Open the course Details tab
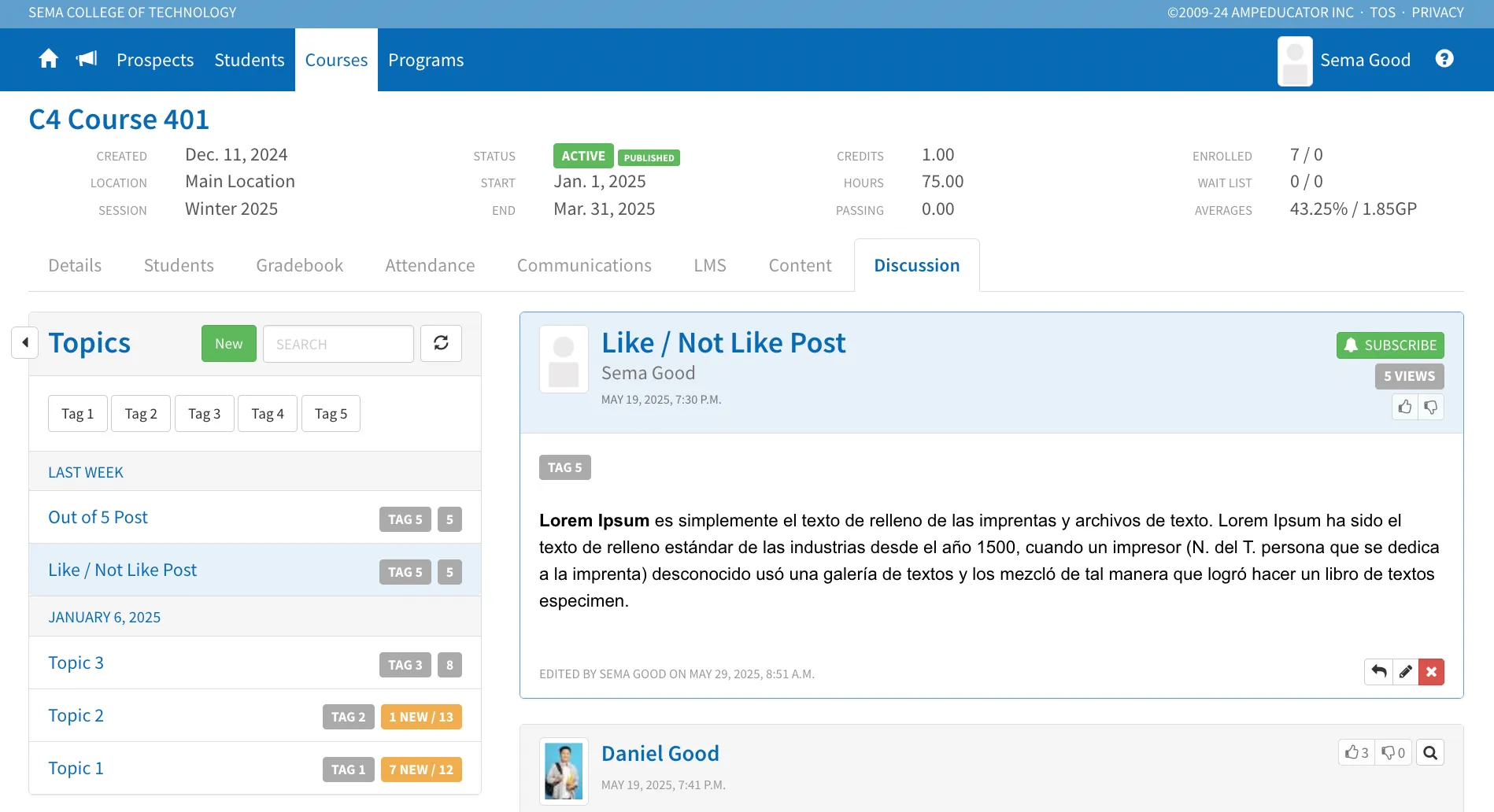 (75, 265)
